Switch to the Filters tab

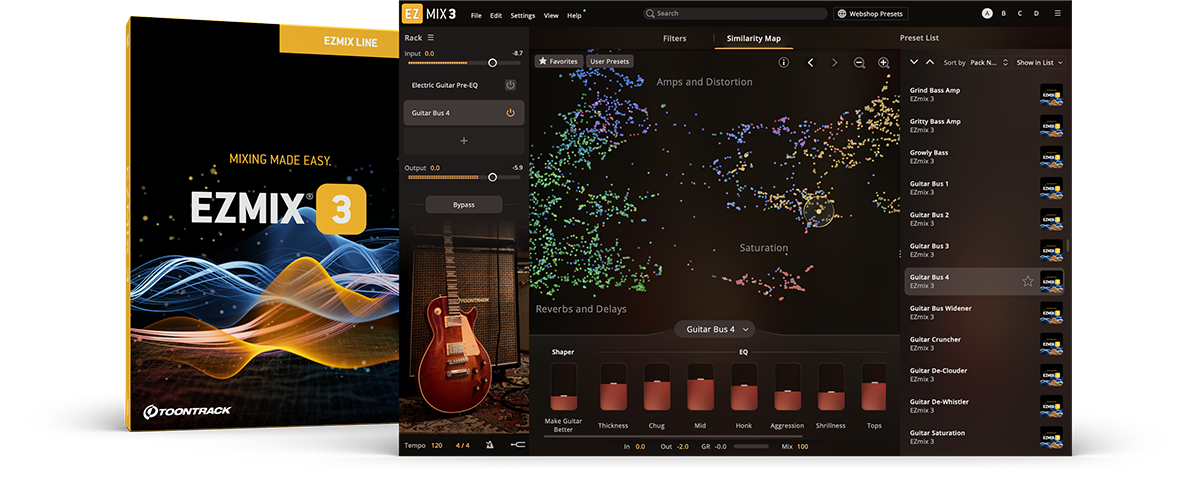click(675, 38)
